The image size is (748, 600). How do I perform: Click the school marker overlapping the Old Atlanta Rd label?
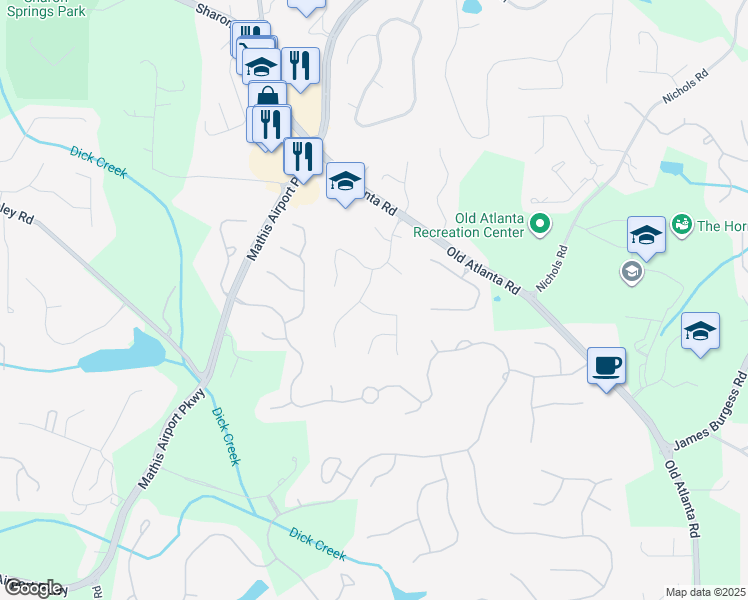point(345,181)
